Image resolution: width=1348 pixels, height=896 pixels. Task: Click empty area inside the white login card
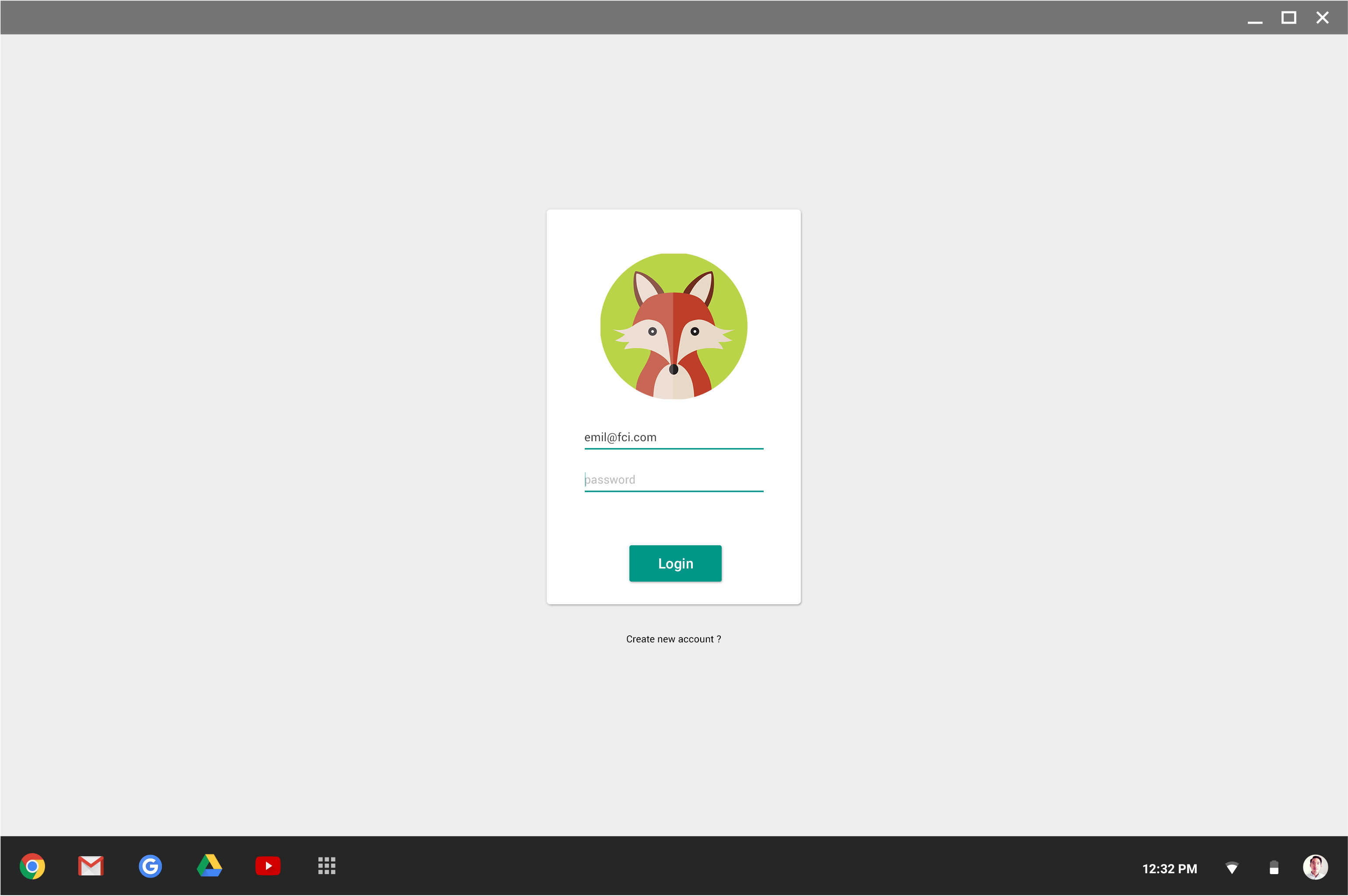tap(673, 517)
